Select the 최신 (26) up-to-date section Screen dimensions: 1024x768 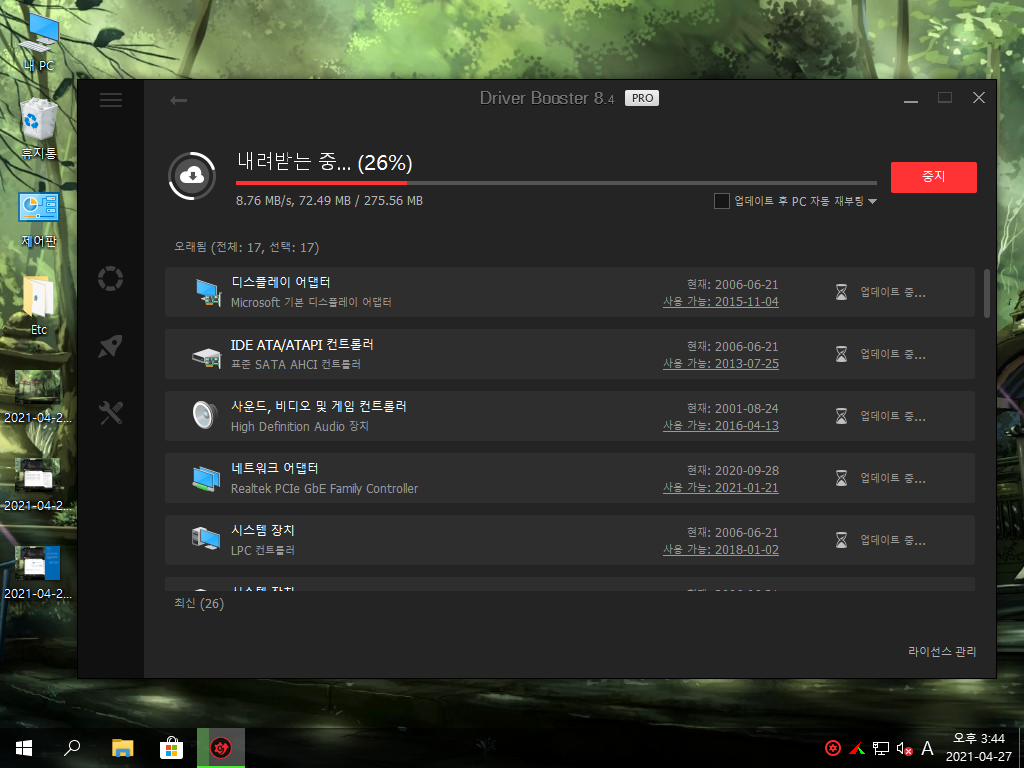pos(199,603)
